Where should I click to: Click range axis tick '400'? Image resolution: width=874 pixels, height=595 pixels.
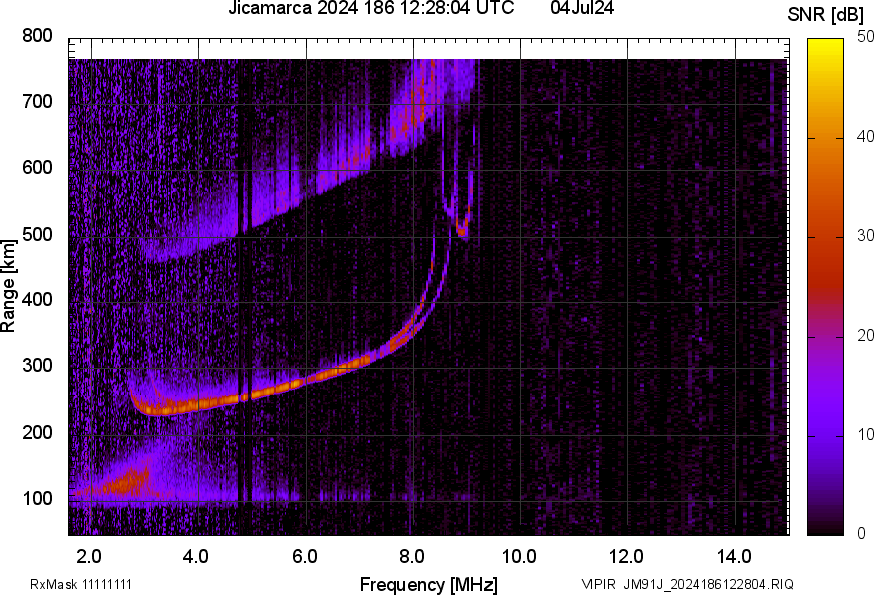37,299
